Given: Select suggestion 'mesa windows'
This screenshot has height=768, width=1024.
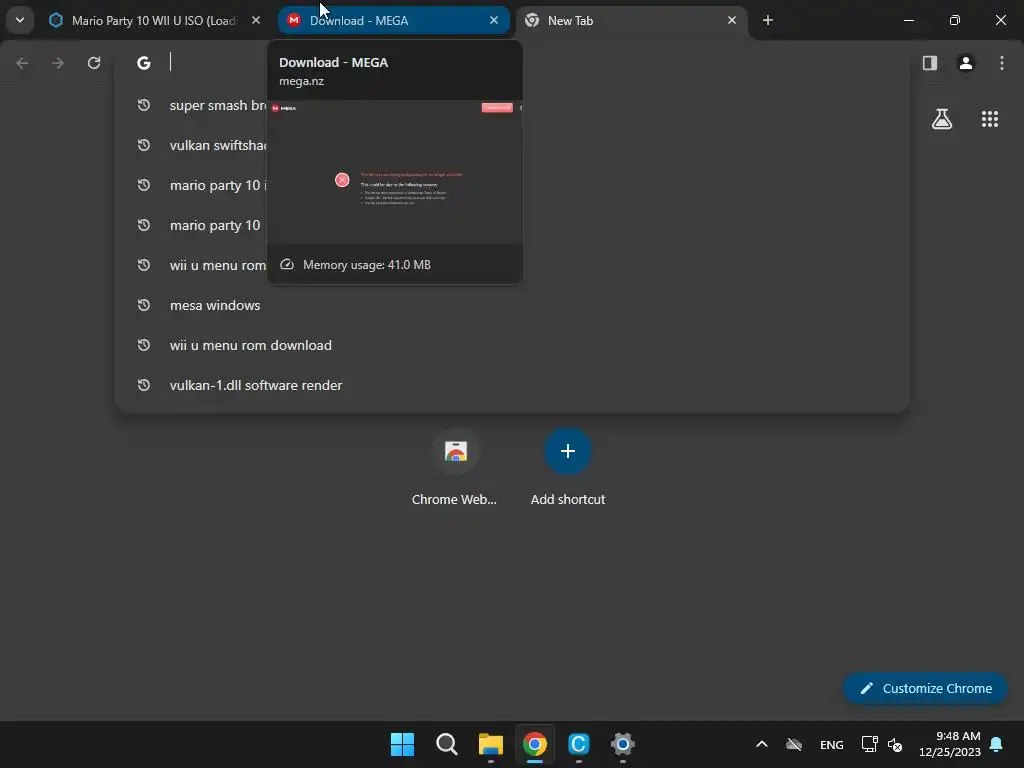Looking at the screenshot, I should pos(512,305).
